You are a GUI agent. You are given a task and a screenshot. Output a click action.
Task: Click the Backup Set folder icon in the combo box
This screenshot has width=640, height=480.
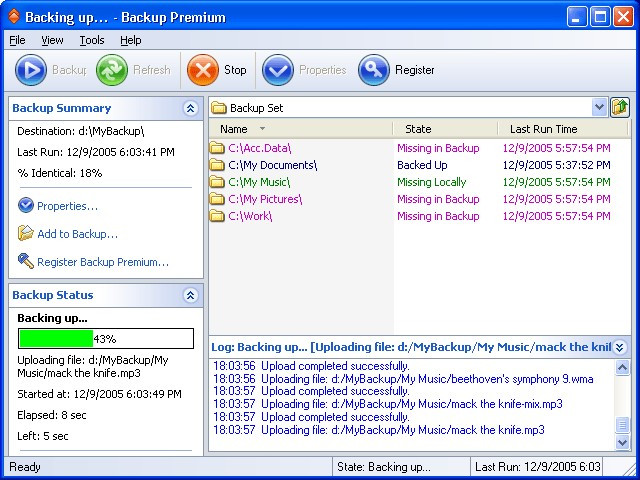219,108
